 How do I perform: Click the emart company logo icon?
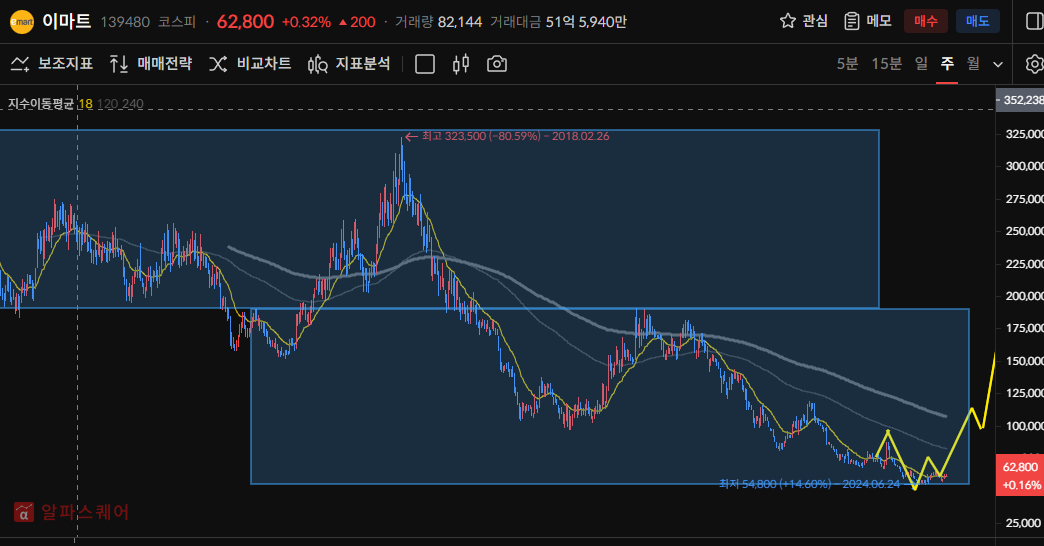pyautogui.click(x=22, y=22)
